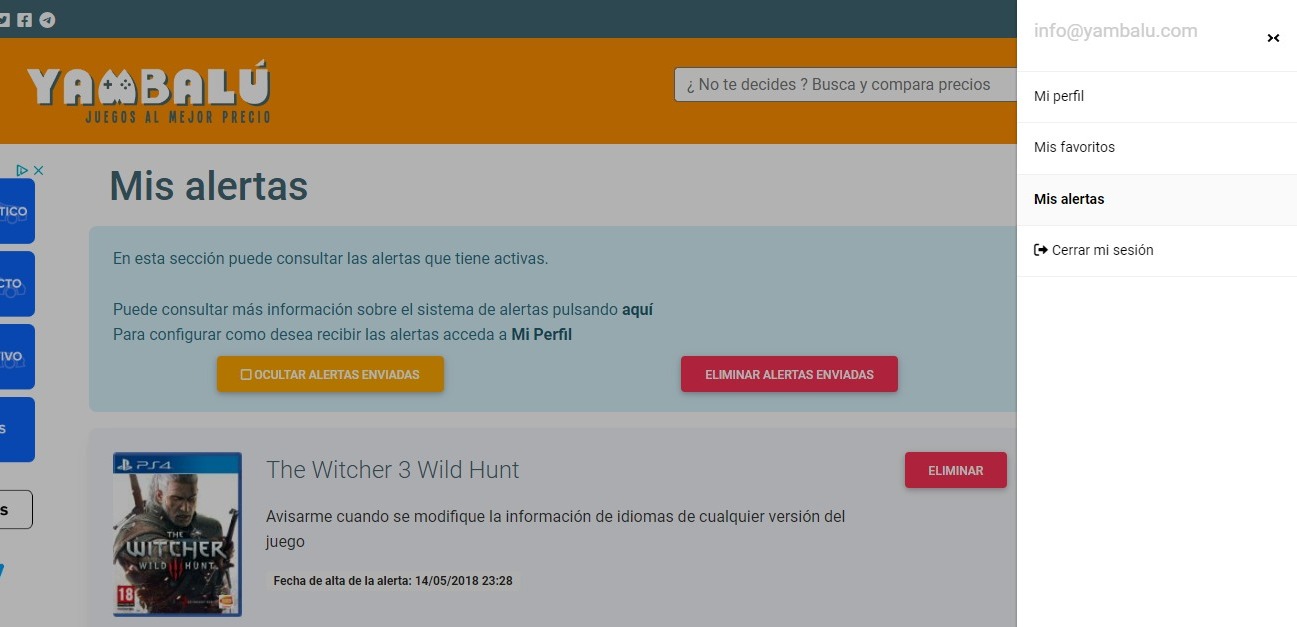Follow the 'aquí' alert info link
The width and height of the screenshot is (1297, 627).
pos(637,310)
